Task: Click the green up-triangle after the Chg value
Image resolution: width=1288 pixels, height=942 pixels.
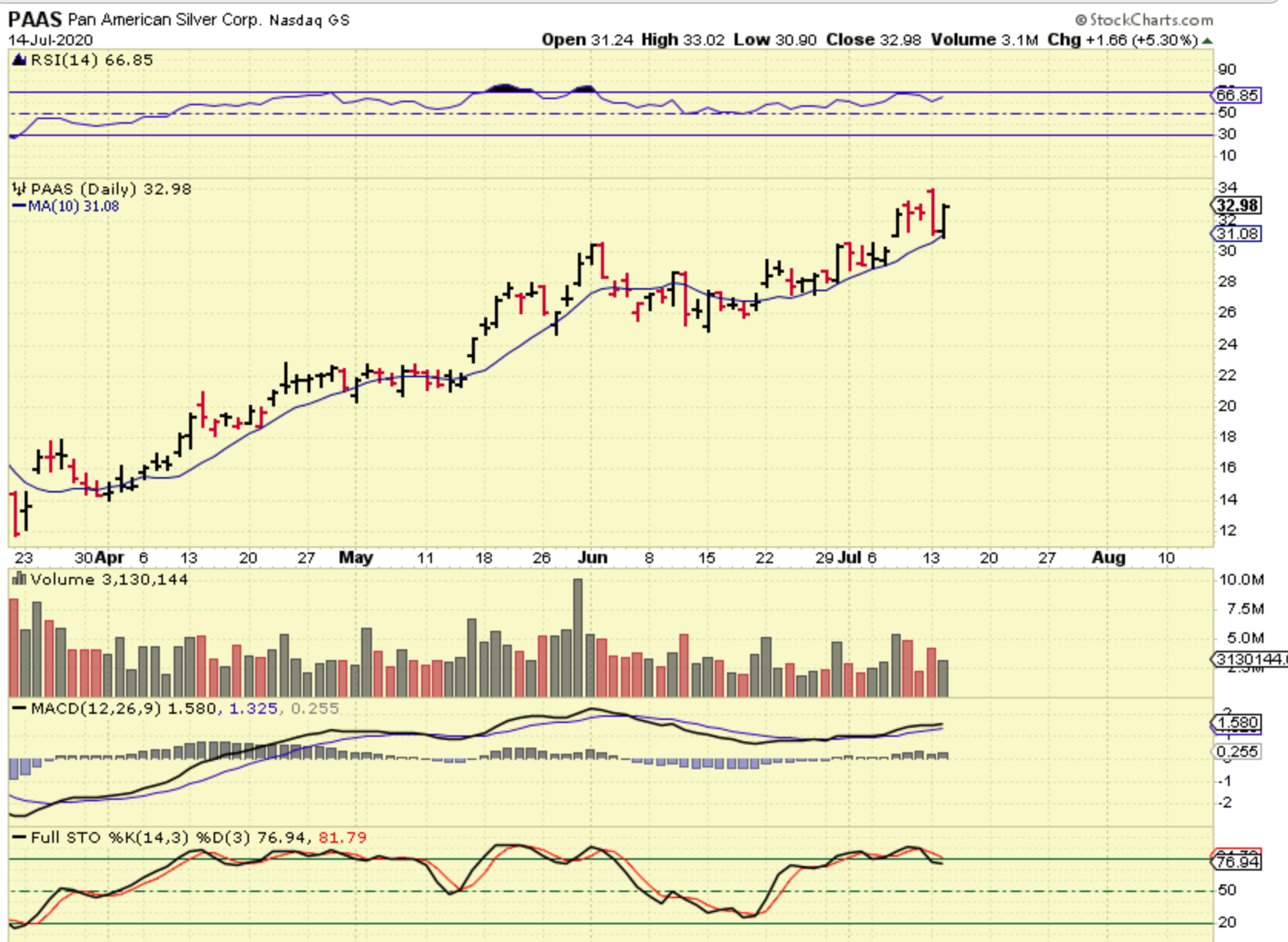Action: tap(1207, 41)
